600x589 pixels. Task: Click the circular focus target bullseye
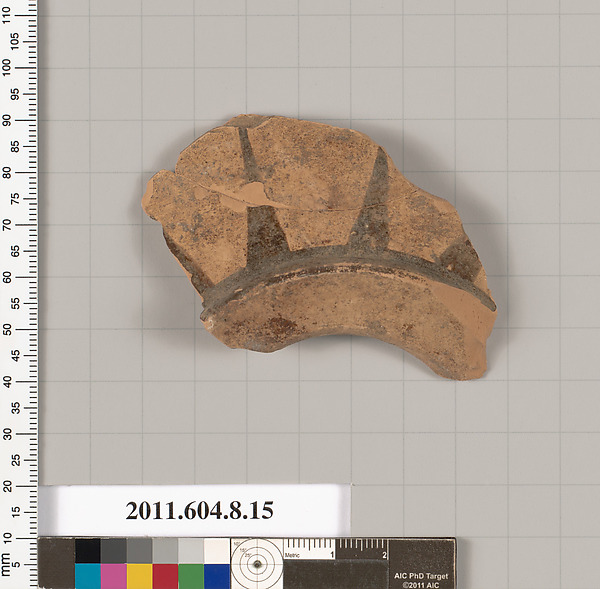[257, 564]
